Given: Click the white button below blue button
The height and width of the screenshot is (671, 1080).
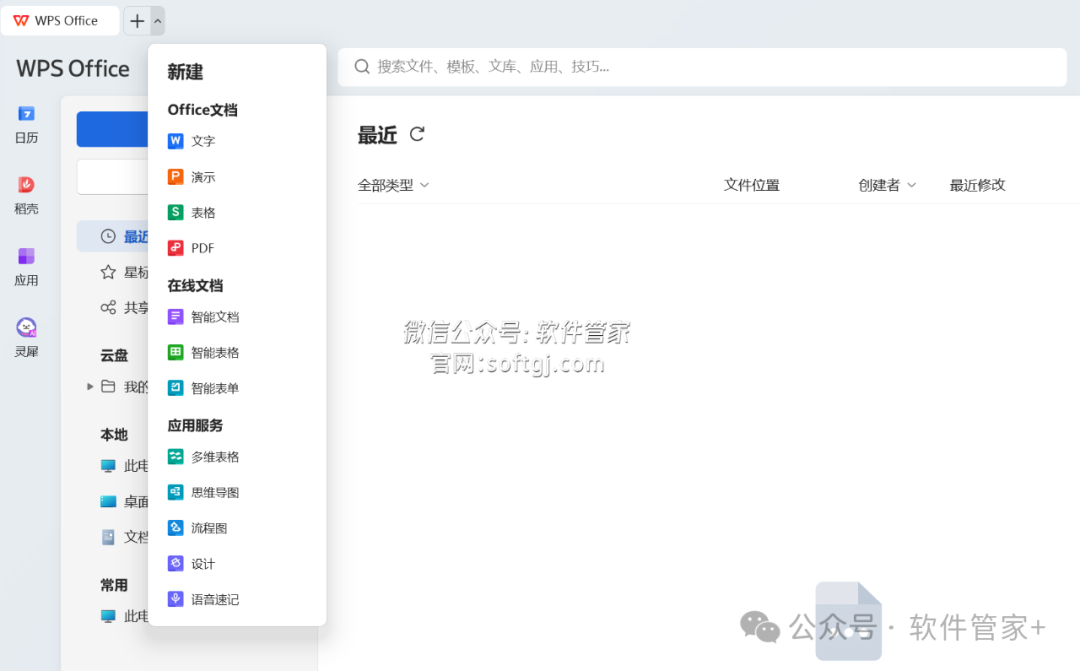Looking at the screenshot, I should click(112, 177).
